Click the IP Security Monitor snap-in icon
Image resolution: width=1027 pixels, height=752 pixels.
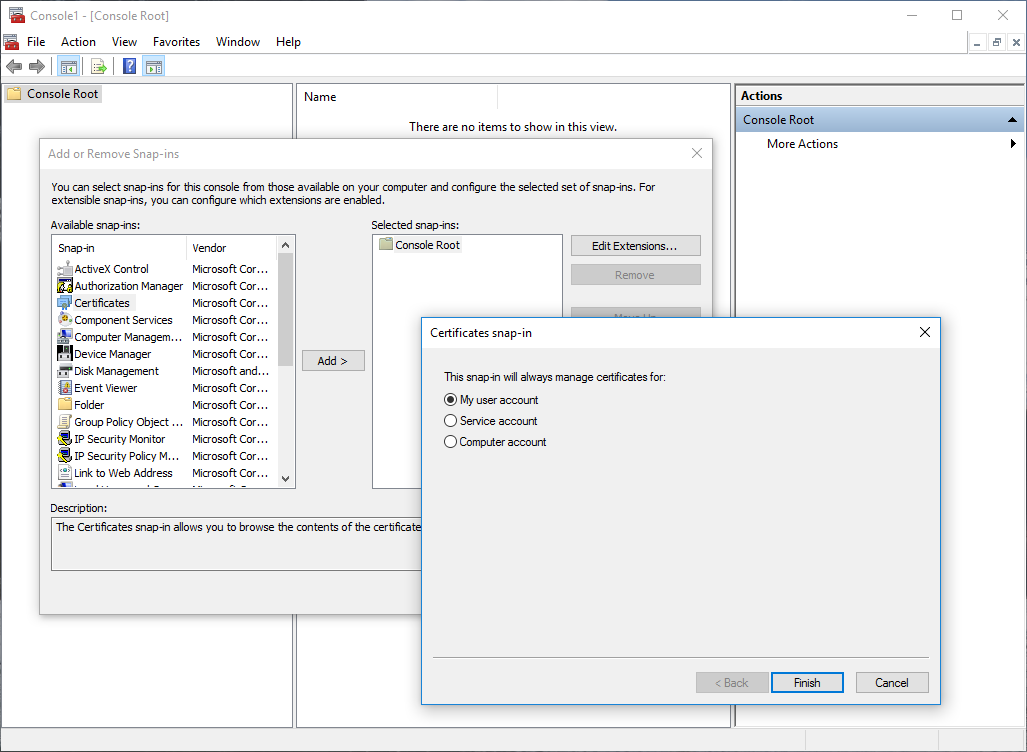[65, 439]
